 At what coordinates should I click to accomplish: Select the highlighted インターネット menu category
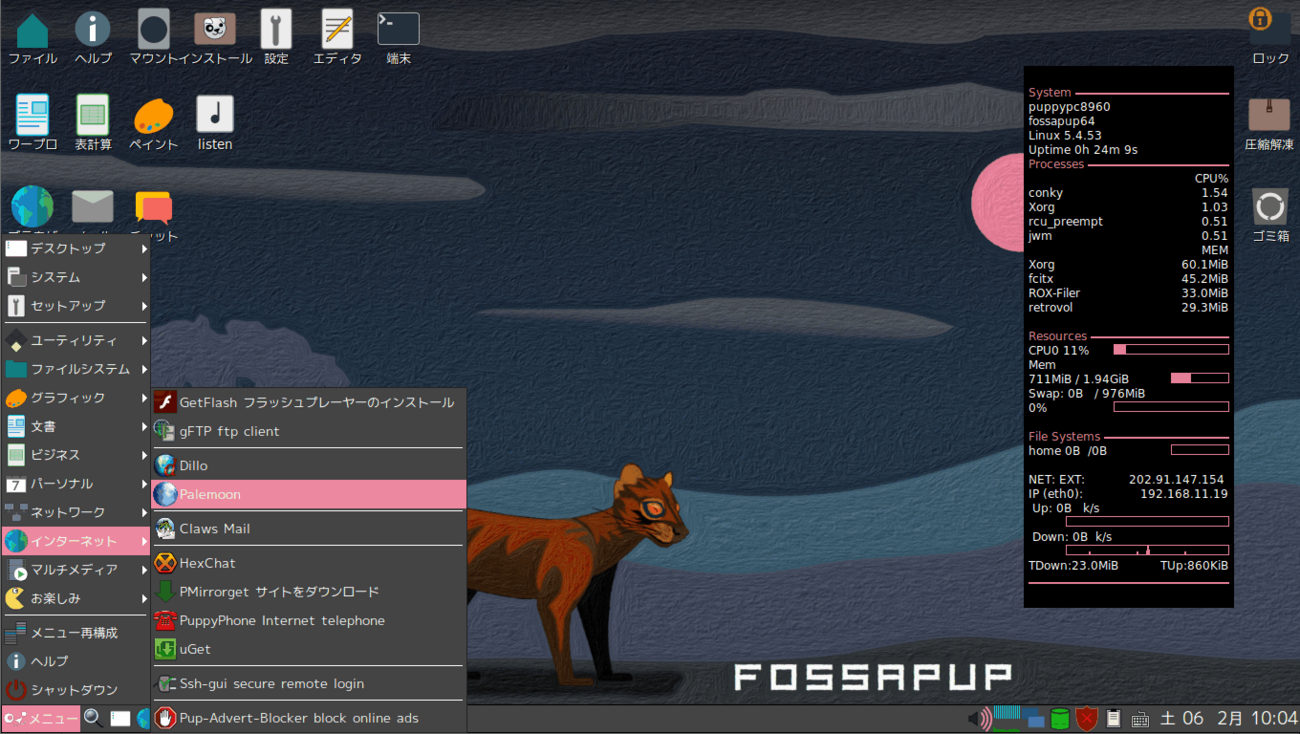(x=76, y=541)
